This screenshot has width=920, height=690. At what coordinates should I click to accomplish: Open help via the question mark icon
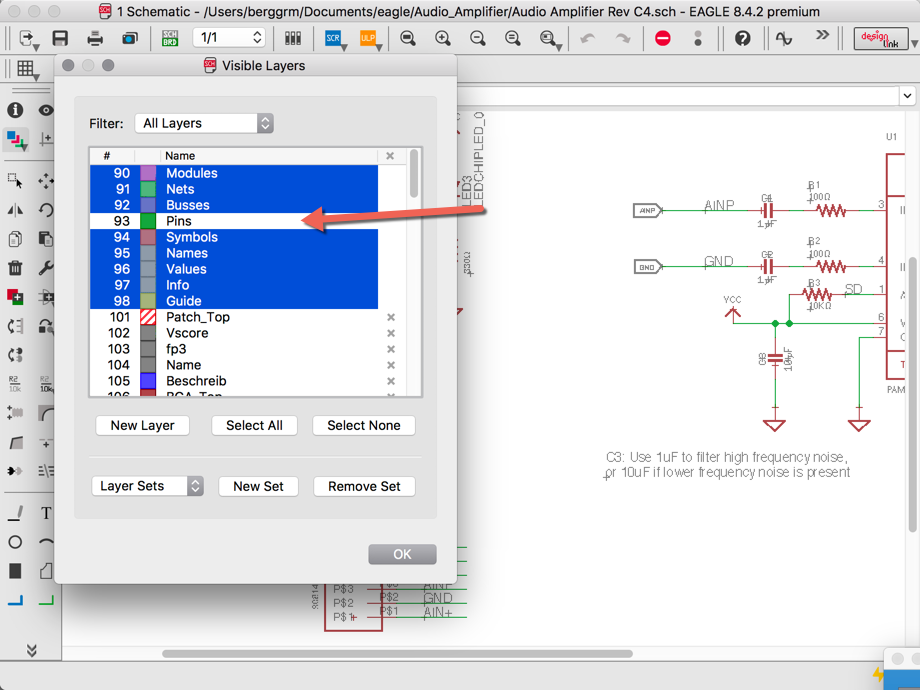[742, 38]
